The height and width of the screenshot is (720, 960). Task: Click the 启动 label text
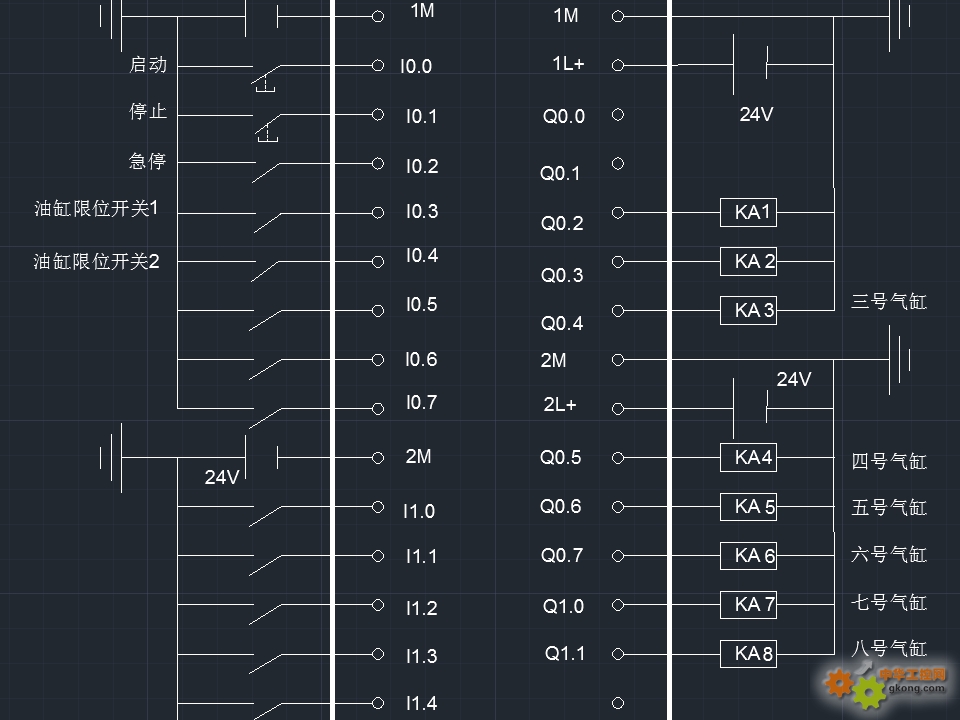[x=148, y=64]
